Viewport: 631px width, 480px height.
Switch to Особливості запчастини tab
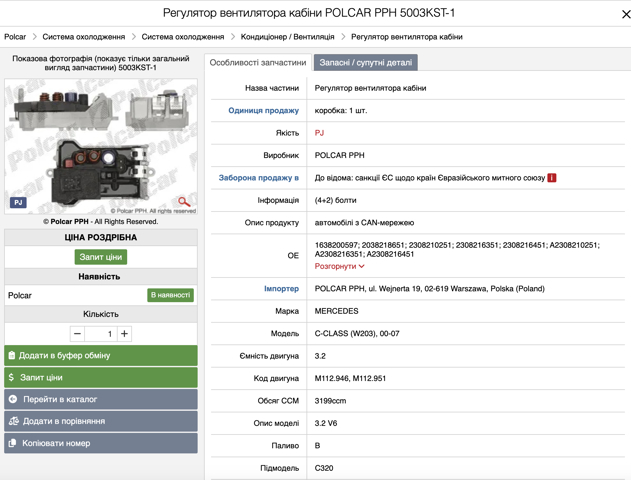258,63
